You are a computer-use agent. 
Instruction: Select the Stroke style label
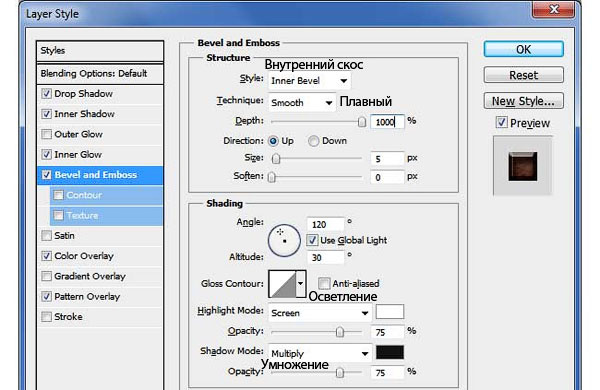click(68, 317)
